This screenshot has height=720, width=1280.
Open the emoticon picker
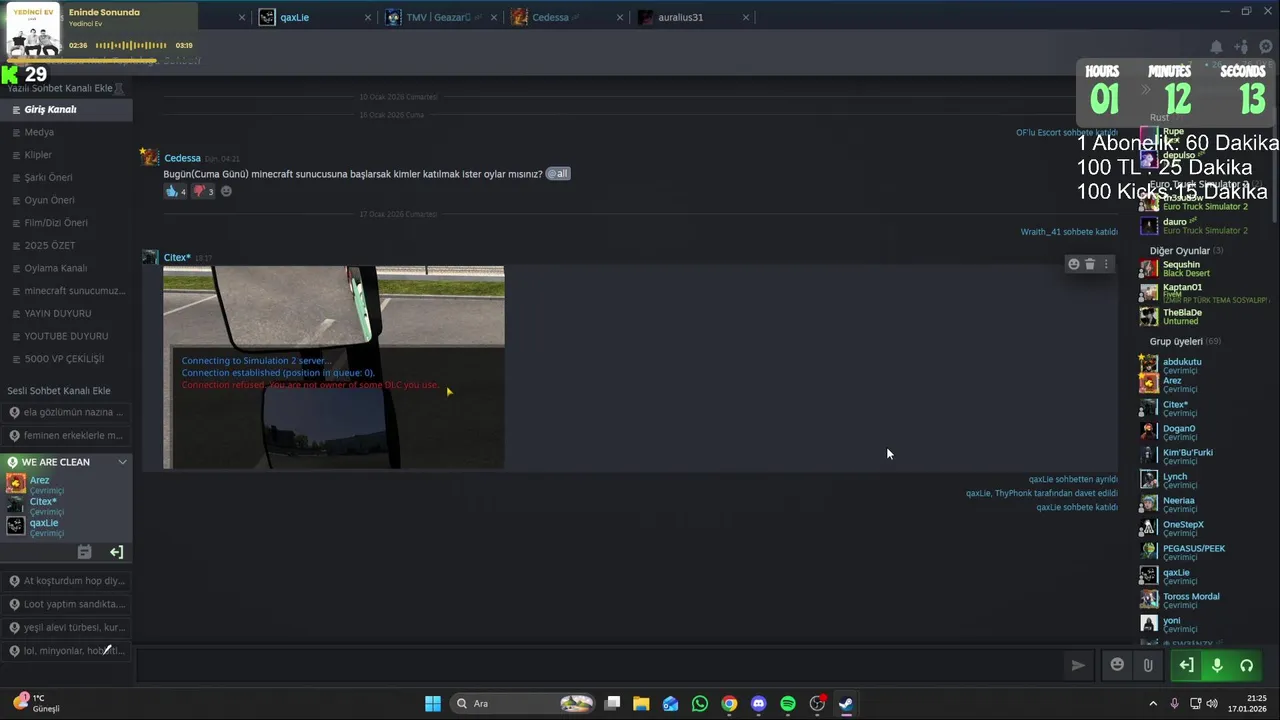pyautogui.click(x=1117, y=665)
